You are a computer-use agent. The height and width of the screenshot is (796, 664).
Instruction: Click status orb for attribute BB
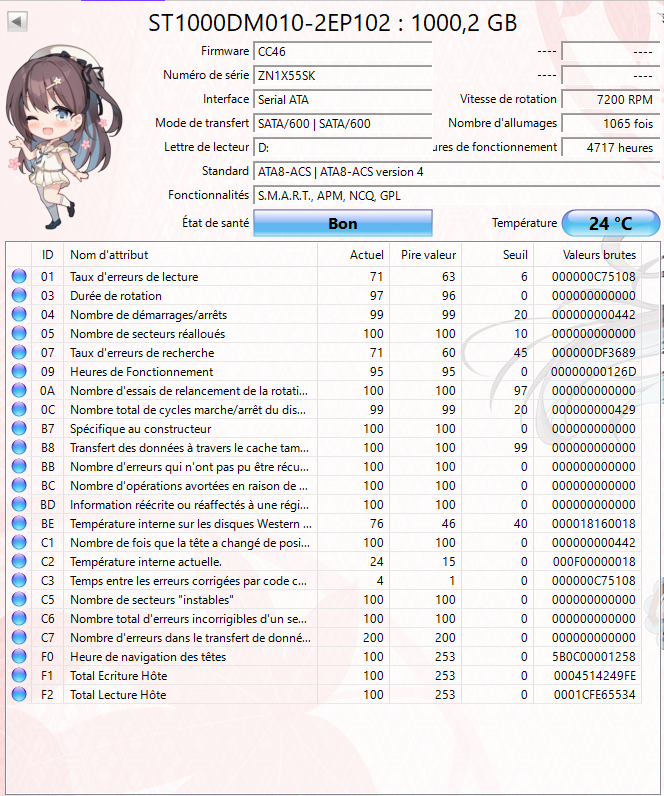(19, 467)
